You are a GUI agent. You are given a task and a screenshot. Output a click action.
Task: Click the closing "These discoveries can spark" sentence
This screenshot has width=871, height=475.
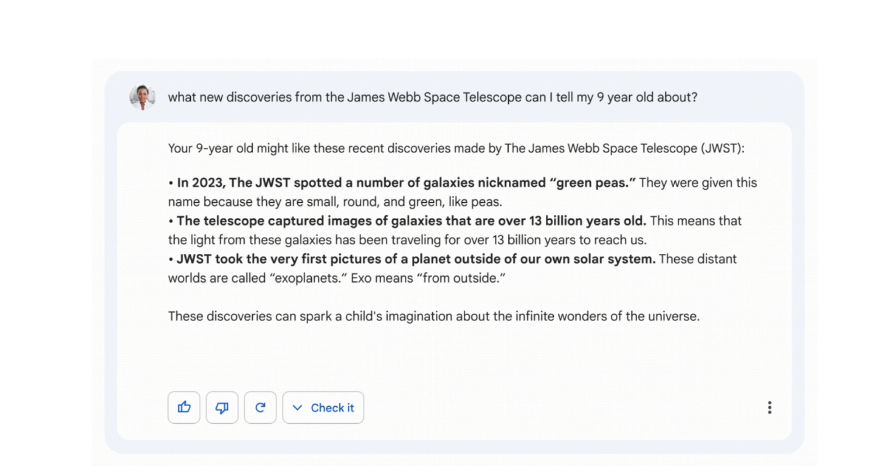[433, 316]
